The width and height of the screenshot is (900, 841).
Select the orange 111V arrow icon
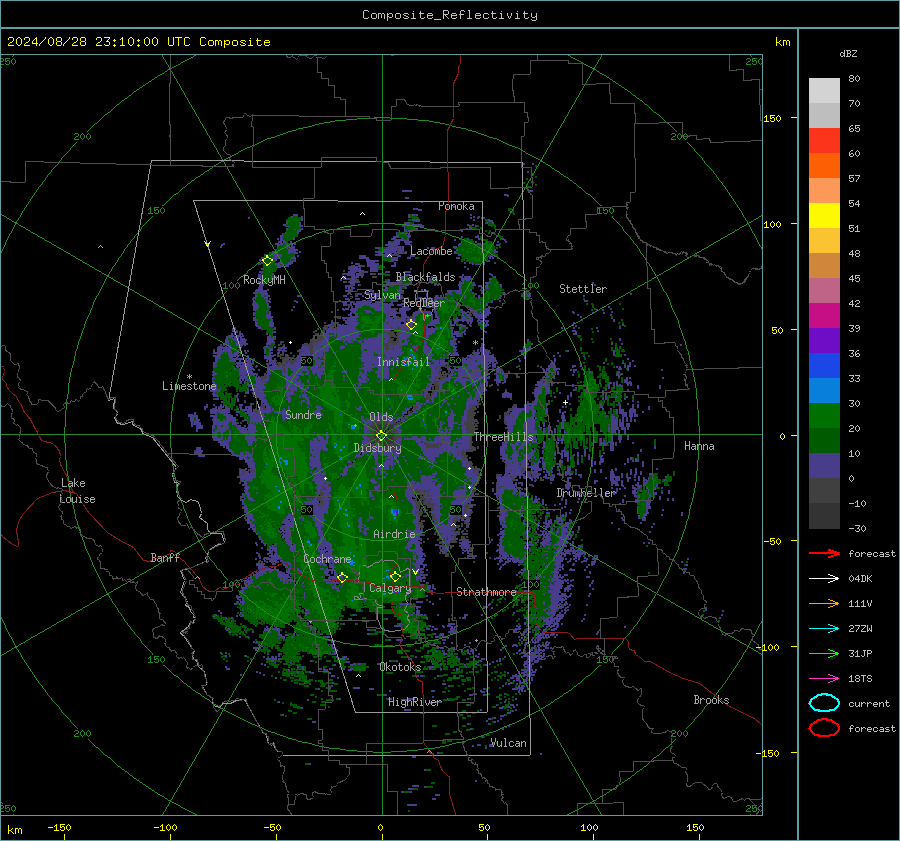[x=824, y=603]
